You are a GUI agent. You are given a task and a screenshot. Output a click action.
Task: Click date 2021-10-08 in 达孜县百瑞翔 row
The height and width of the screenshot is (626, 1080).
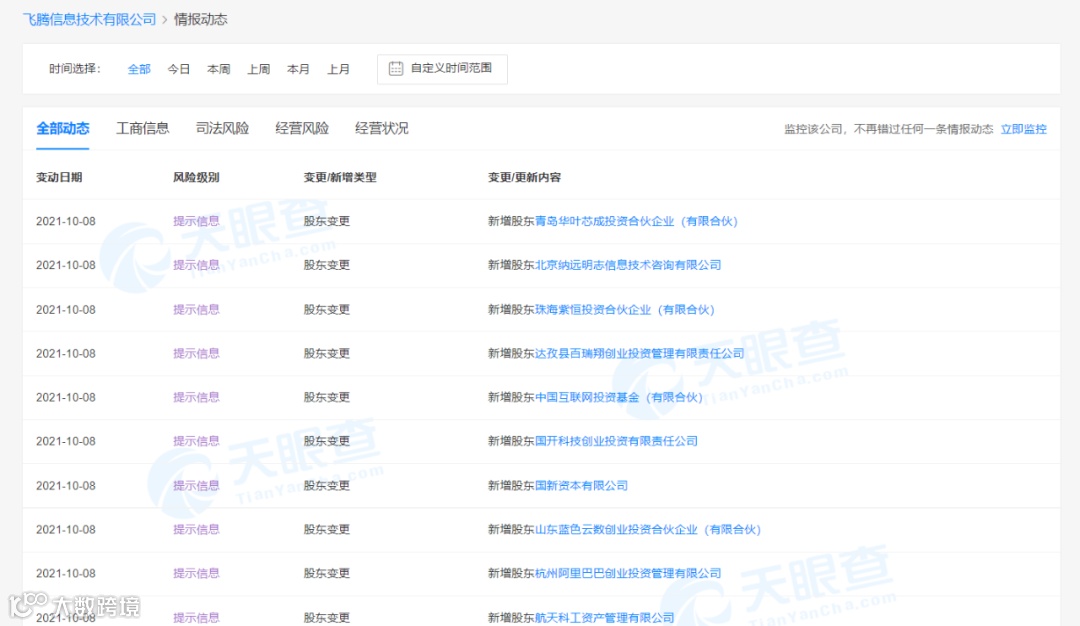65,353
